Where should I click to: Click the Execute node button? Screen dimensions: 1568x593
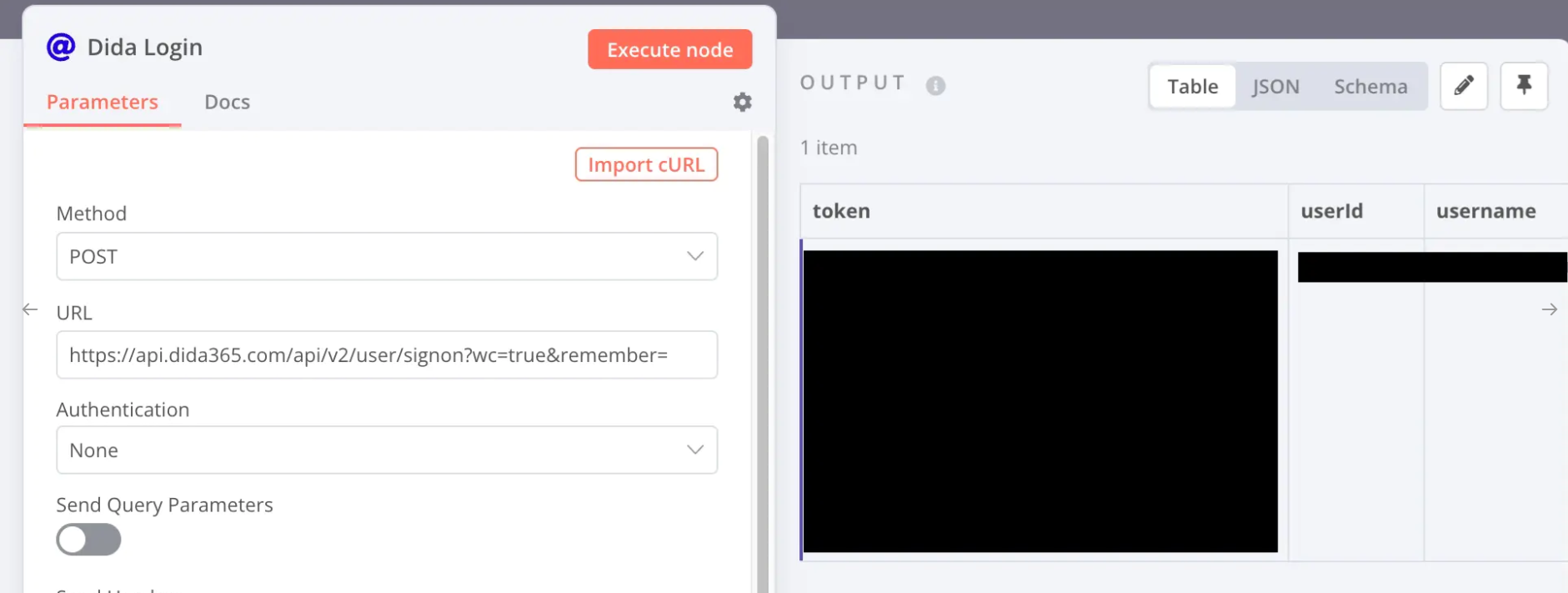click(670, 49)
